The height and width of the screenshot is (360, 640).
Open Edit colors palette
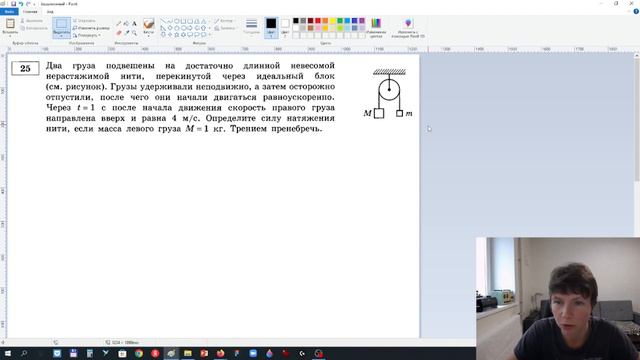point(376,27)
